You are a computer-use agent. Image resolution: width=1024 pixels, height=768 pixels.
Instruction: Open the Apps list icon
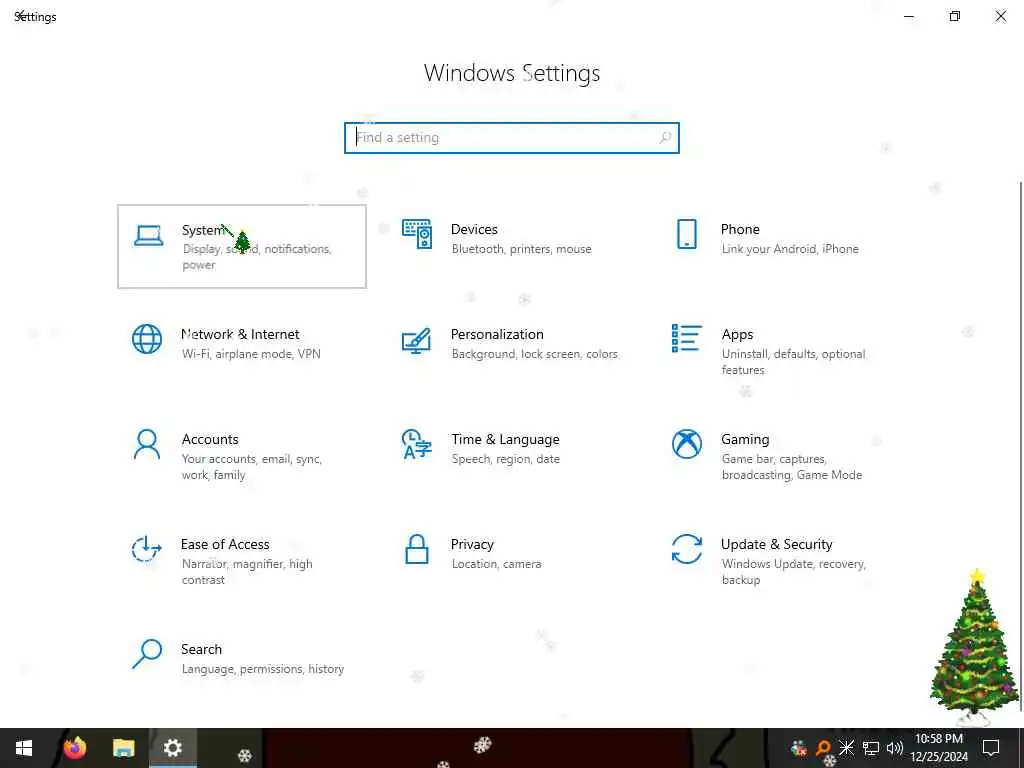(686, 338)
